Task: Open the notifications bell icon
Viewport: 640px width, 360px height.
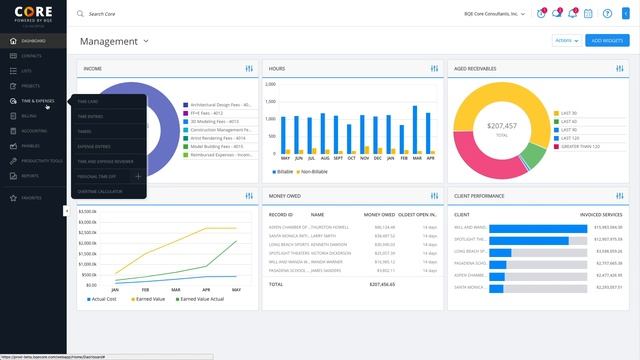Action: (x=573, y=13)
